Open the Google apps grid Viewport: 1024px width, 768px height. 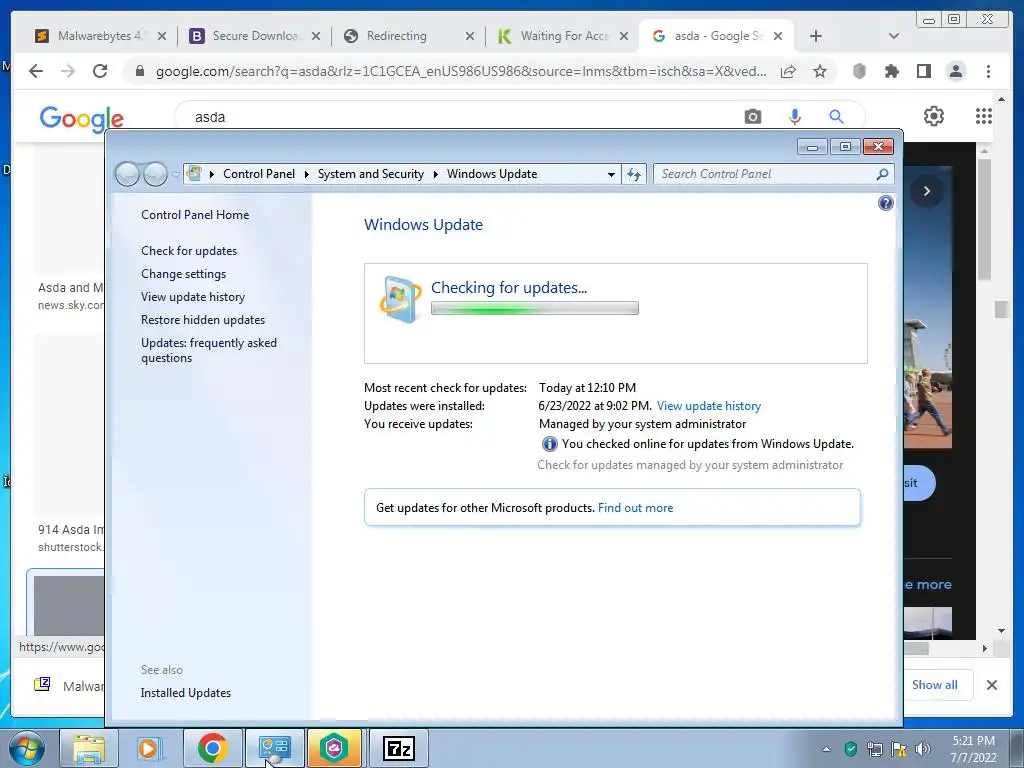[984, 116]
